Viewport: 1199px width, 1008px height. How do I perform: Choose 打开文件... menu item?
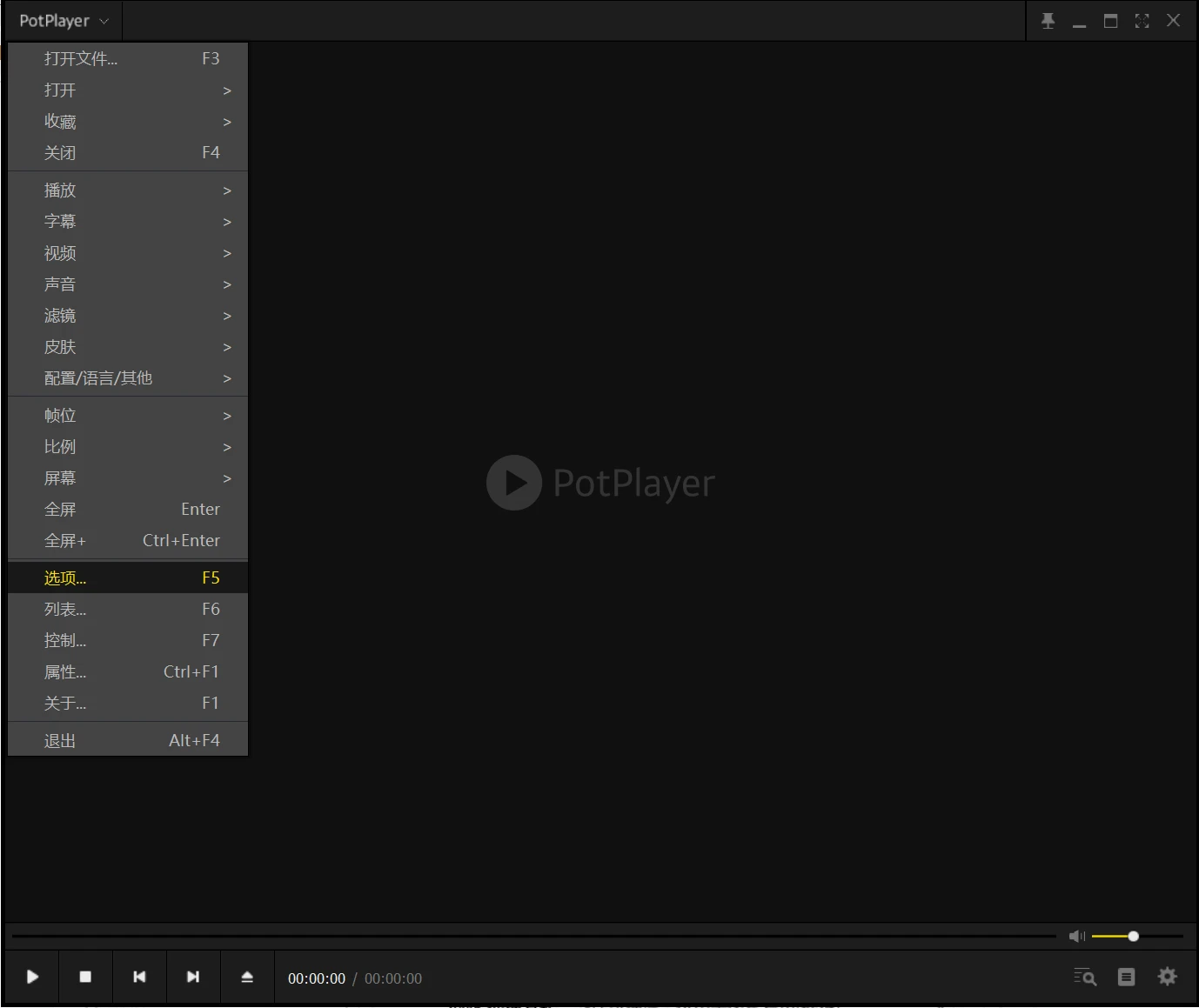(x=128, y=58)
